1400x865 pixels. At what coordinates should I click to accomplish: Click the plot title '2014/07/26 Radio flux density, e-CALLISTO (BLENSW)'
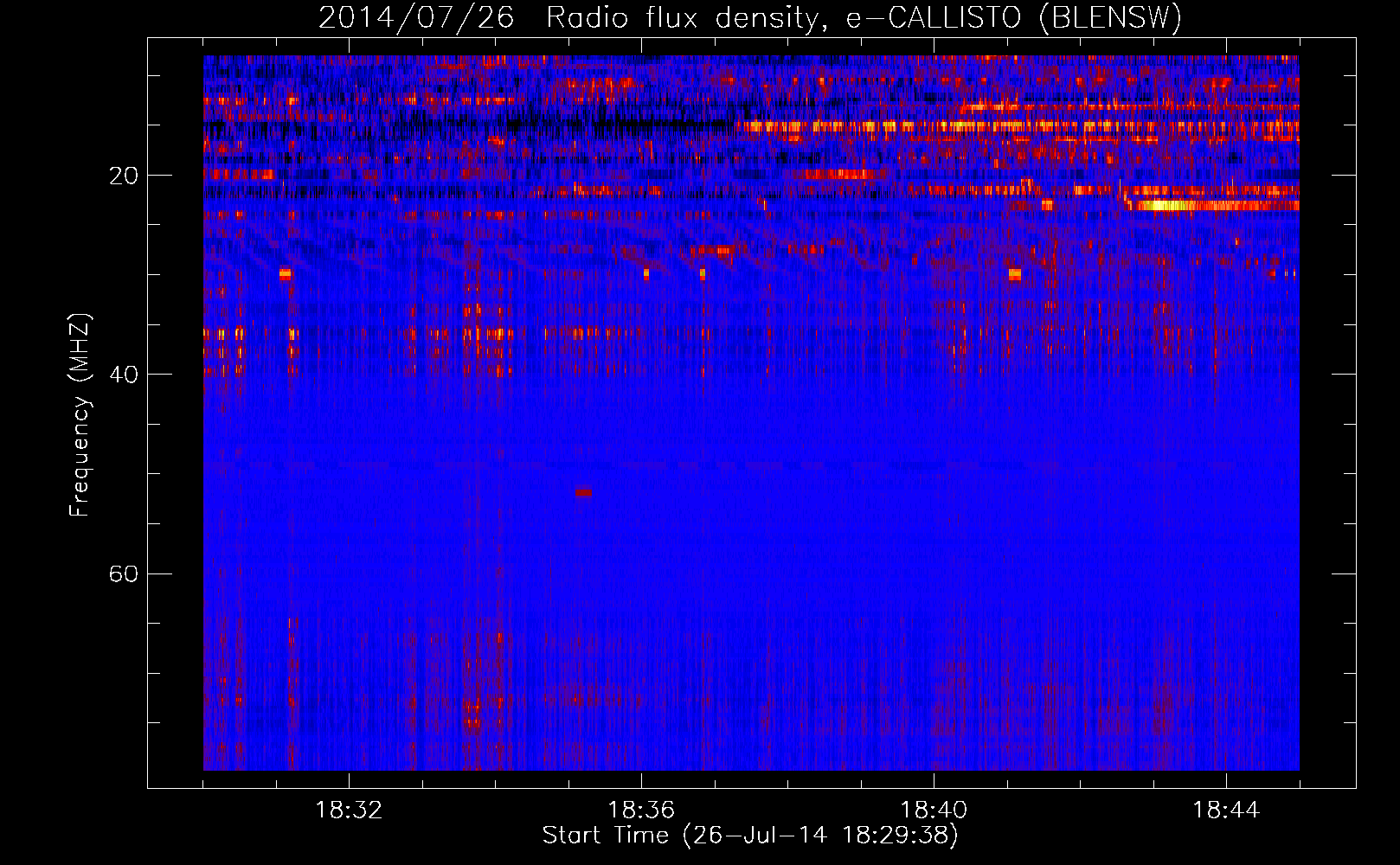750,17
